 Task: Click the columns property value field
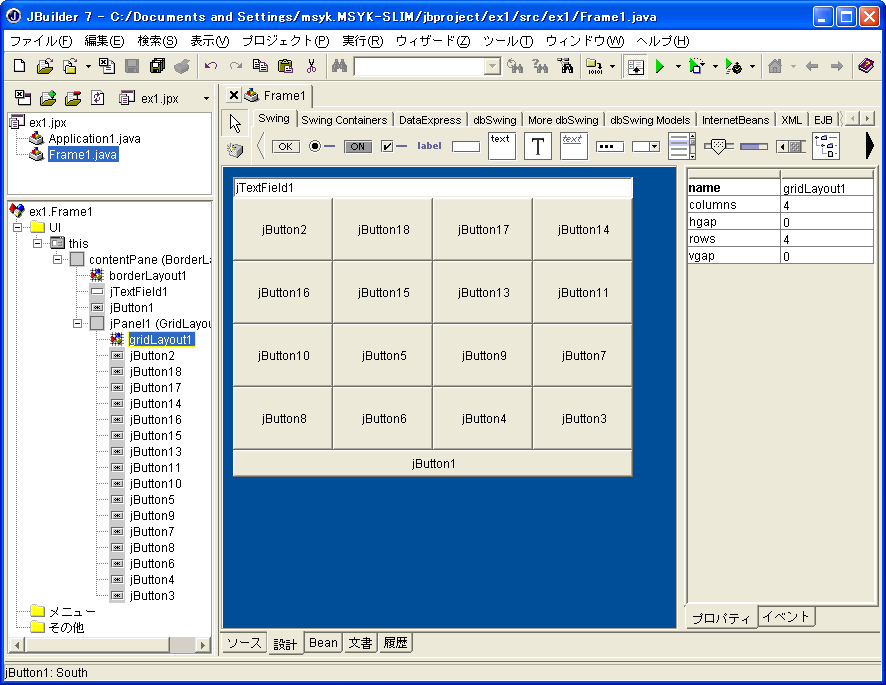(827, 205)
